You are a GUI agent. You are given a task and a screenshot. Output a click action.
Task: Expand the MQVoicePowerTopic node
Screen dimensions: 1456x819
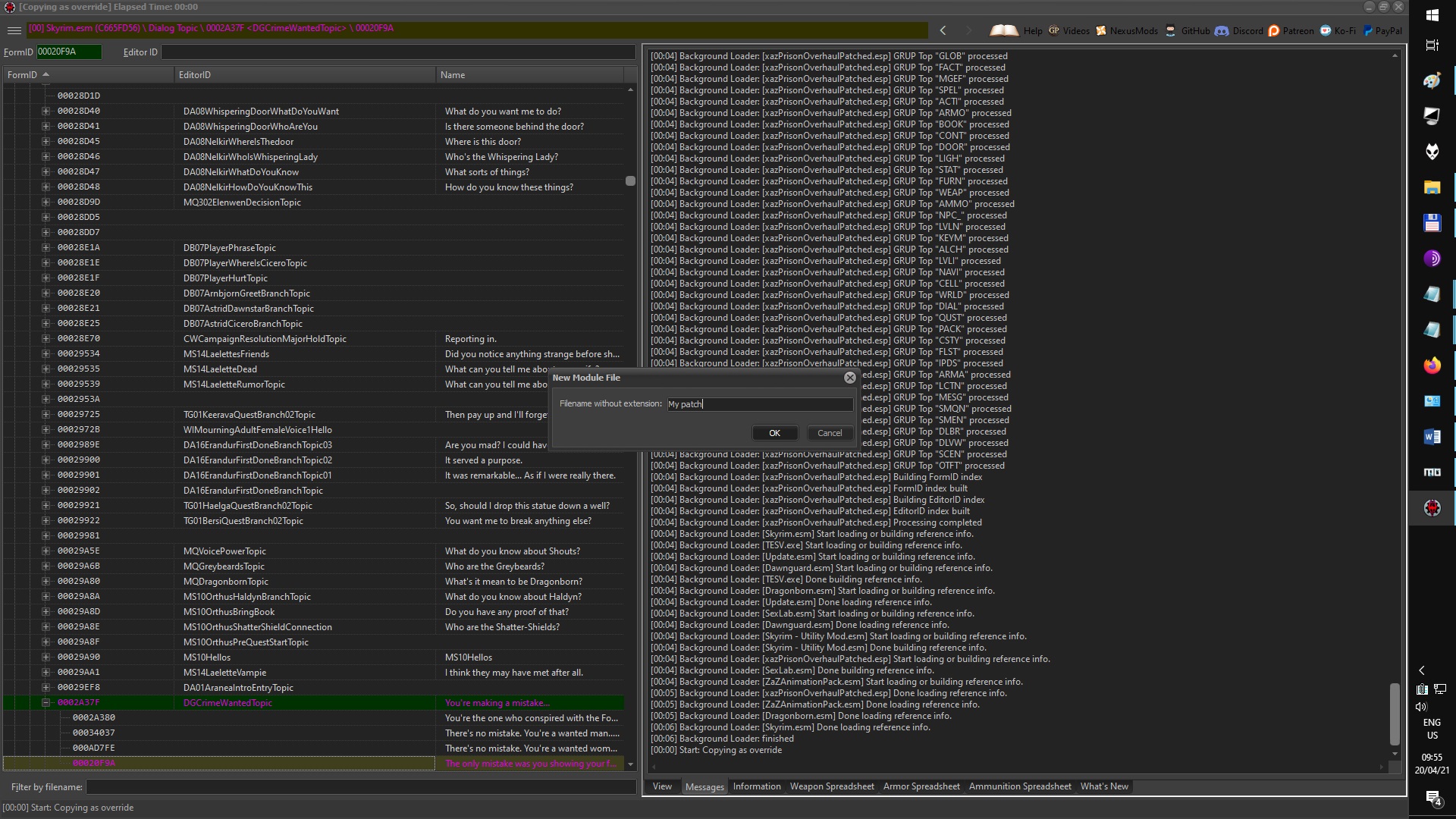(45, 551)
